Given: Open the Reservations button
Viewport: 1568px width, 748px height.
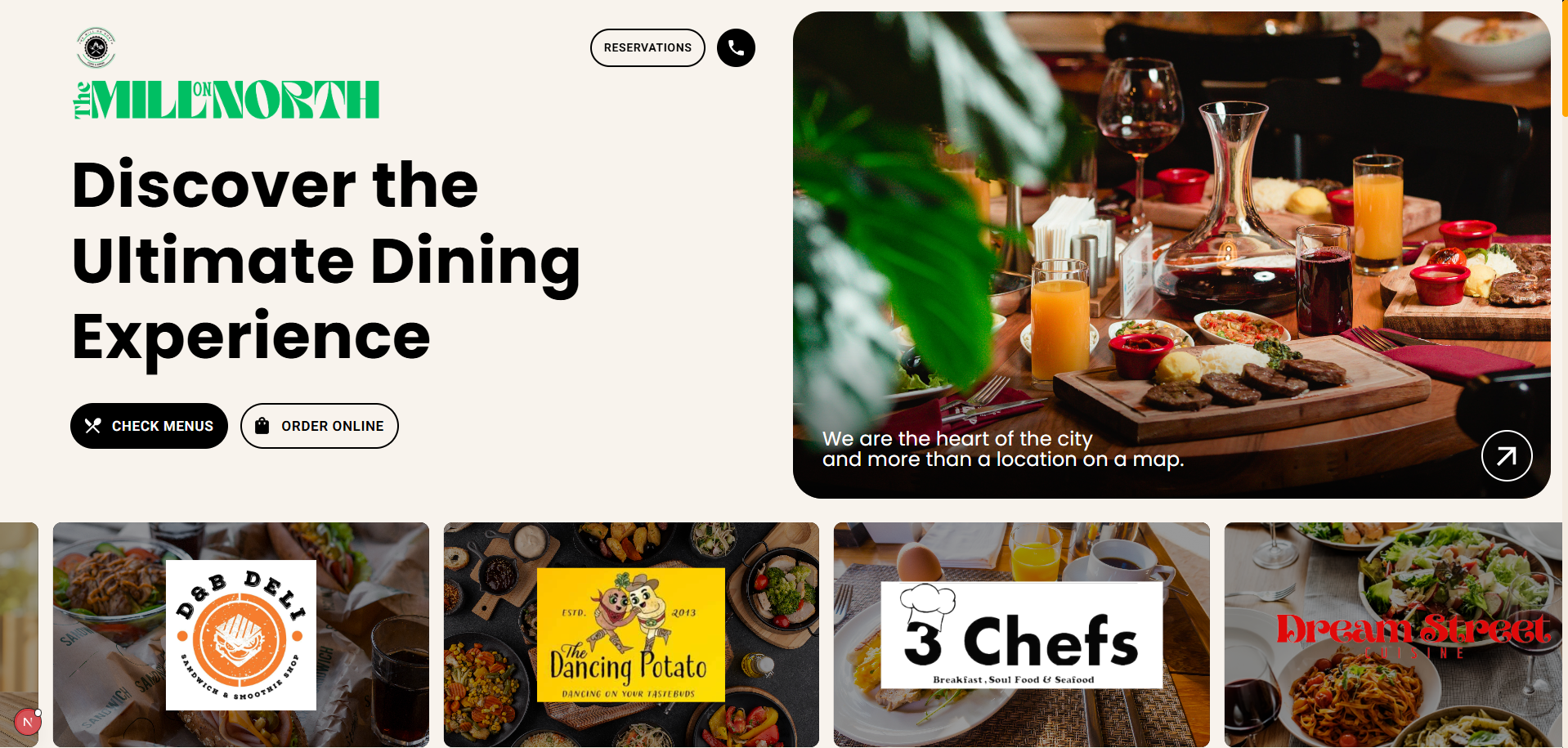Looking at the screenshot, I should pos(647,47).
